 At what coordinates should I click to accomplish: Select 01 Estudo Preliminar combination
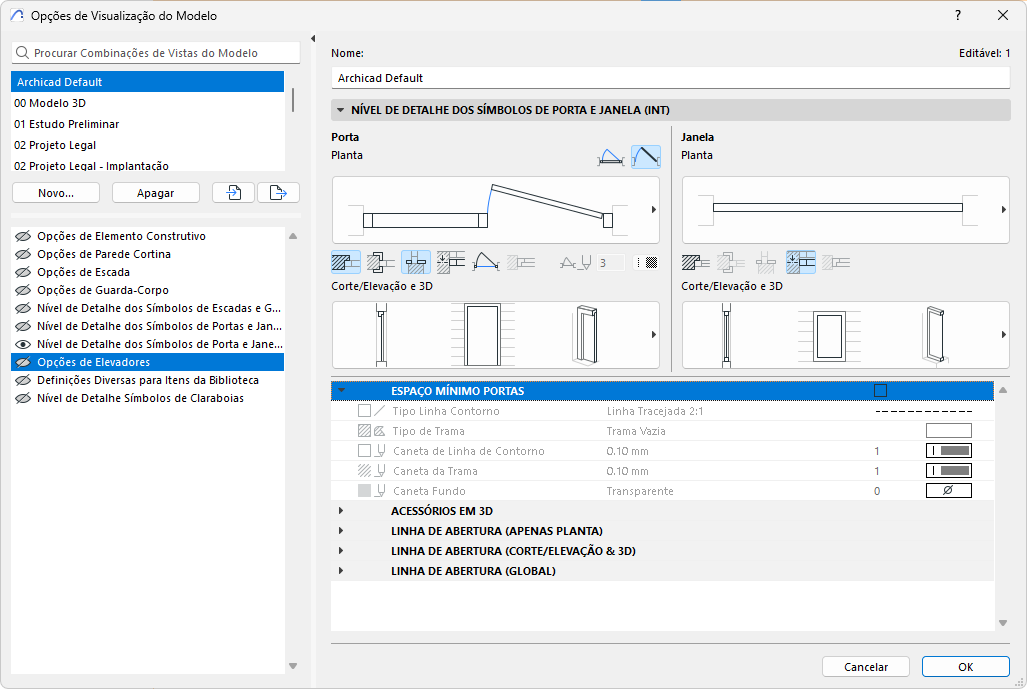[x=67, y=124]
